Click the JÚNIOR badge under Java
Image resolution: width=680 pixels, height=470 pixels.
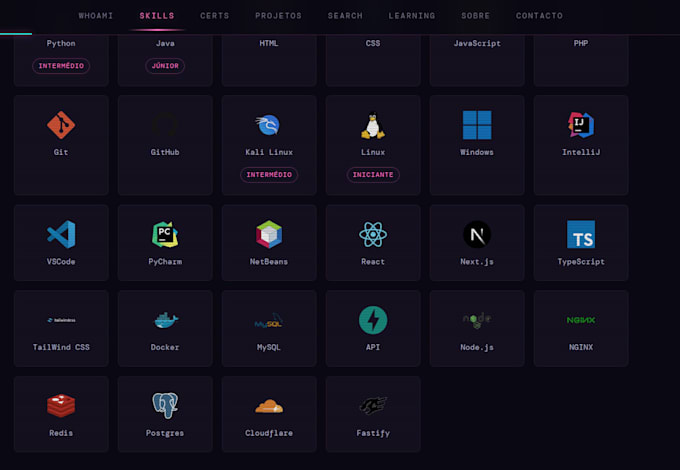pyautogui.click(x=165, y=66)
